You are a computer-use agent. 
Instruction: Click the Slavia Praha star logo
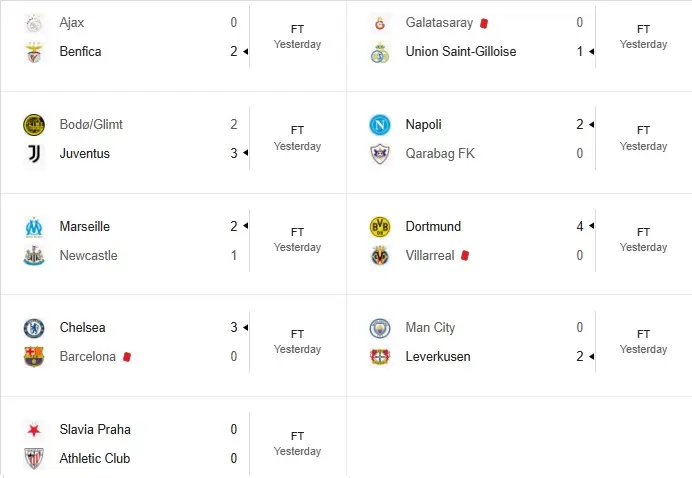[x=34, y=430]
